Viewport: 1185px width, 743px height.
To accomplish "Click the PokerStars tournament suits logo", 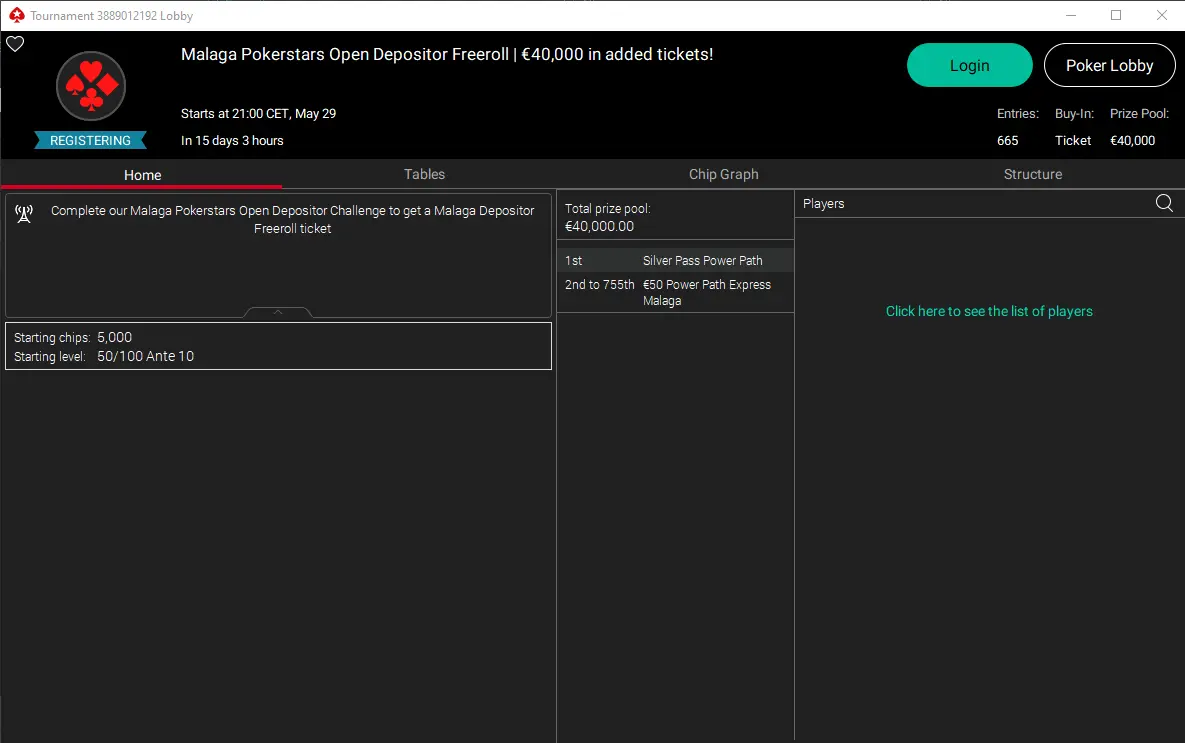I will click(91, 85).
